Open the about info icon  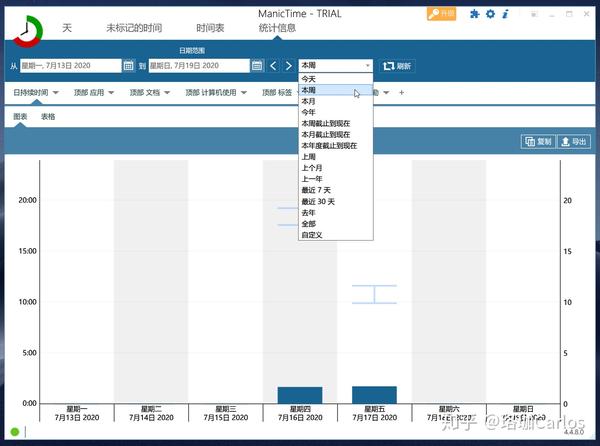point(505,14)
